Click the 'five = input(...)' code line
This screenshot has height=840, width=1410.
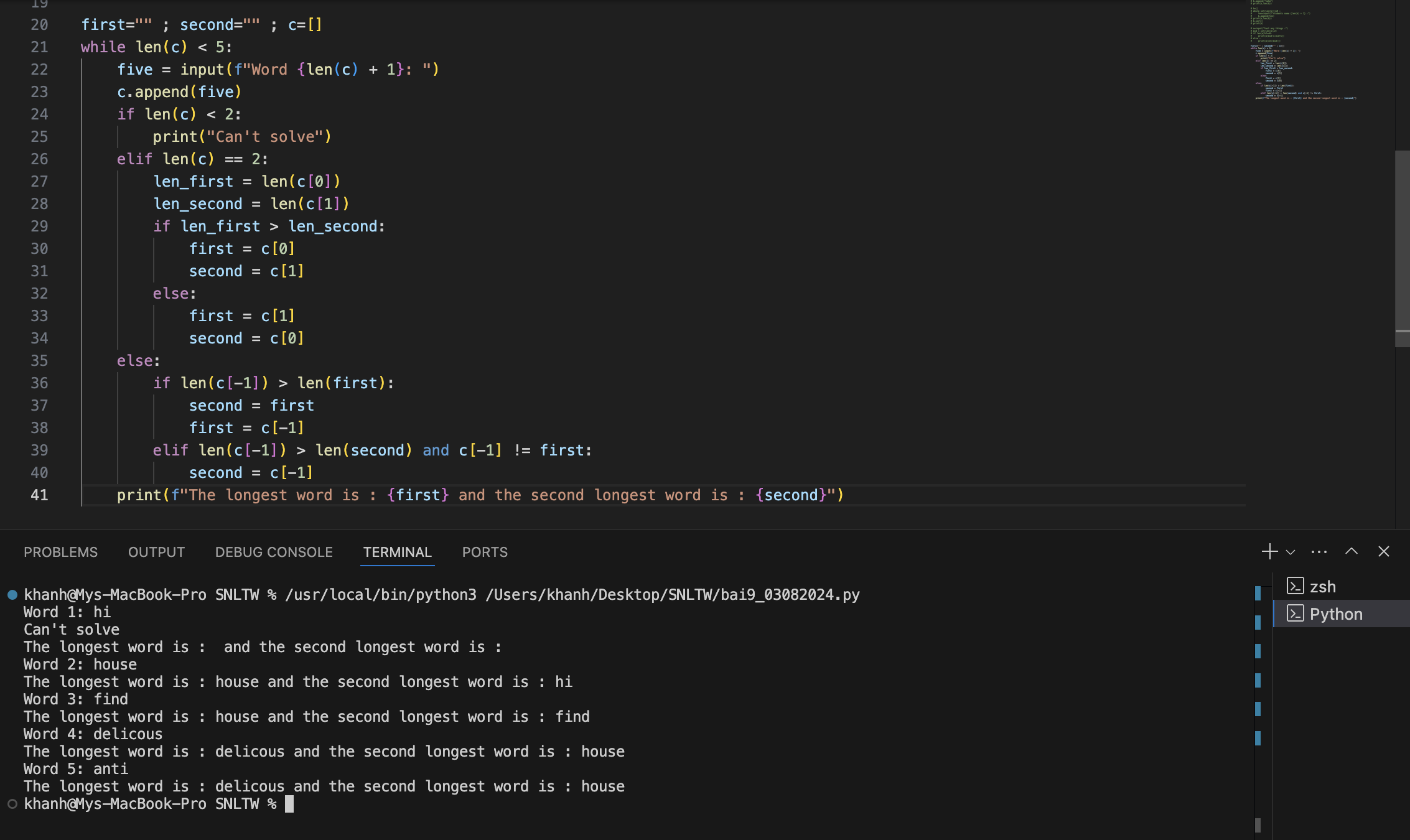click(278, 69)
